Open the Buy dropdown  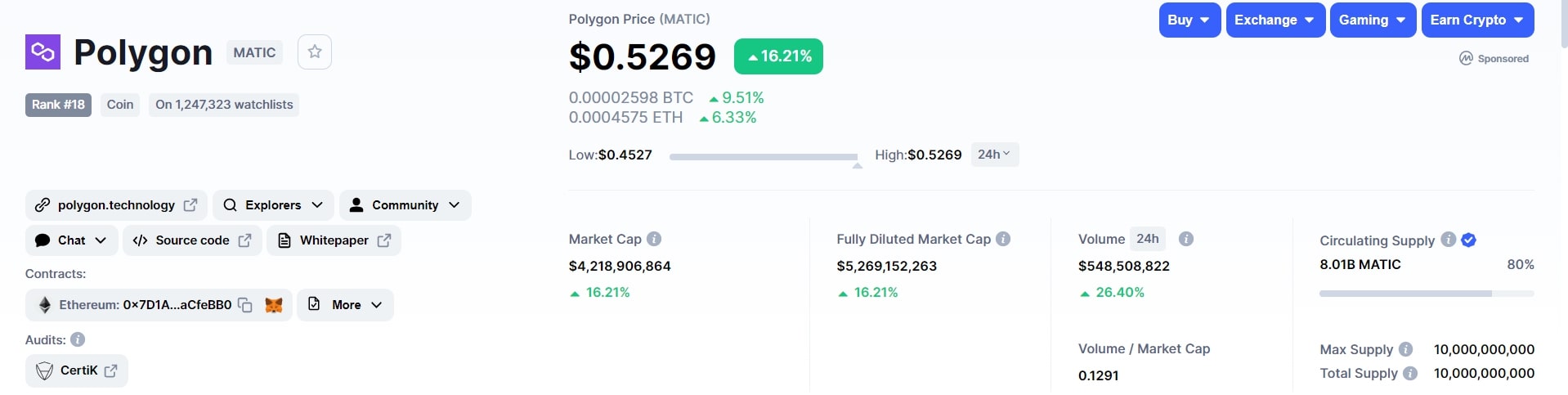pyautogui.click(x=1189, y=20)
